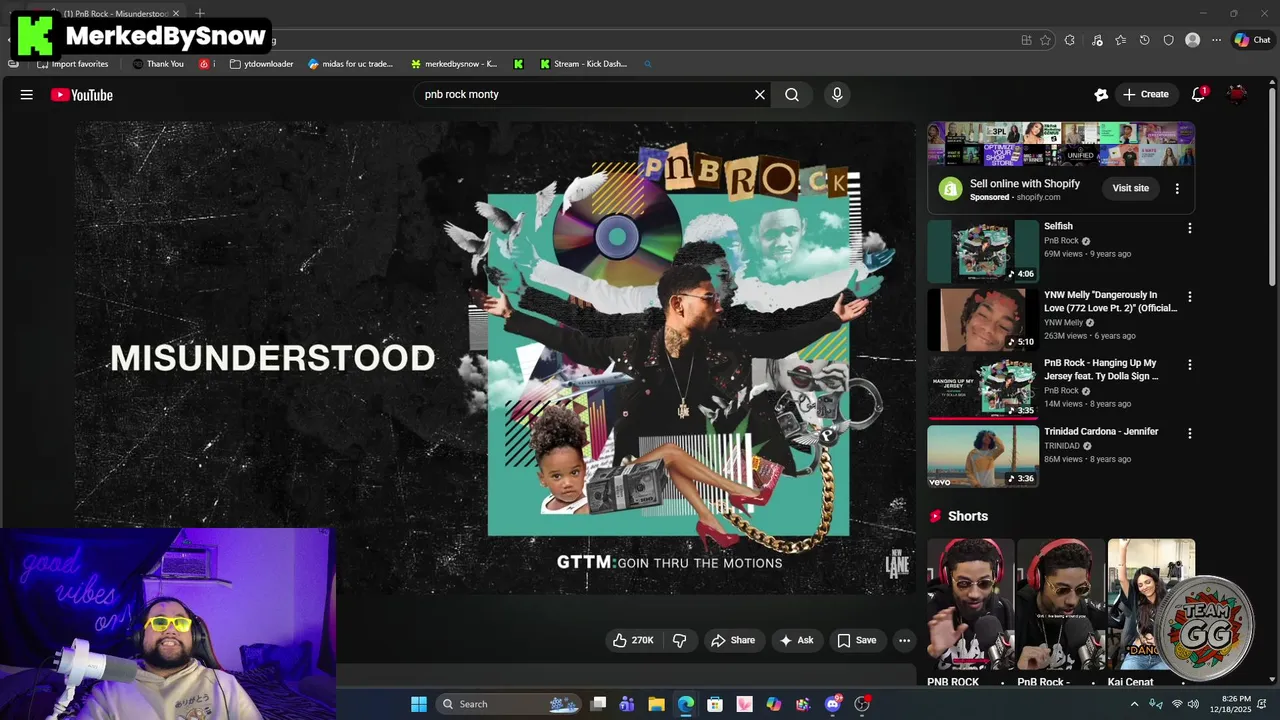Dislike the Misunderstood video
This screenshot has height=720, width=1280.
tap(680, 640)
